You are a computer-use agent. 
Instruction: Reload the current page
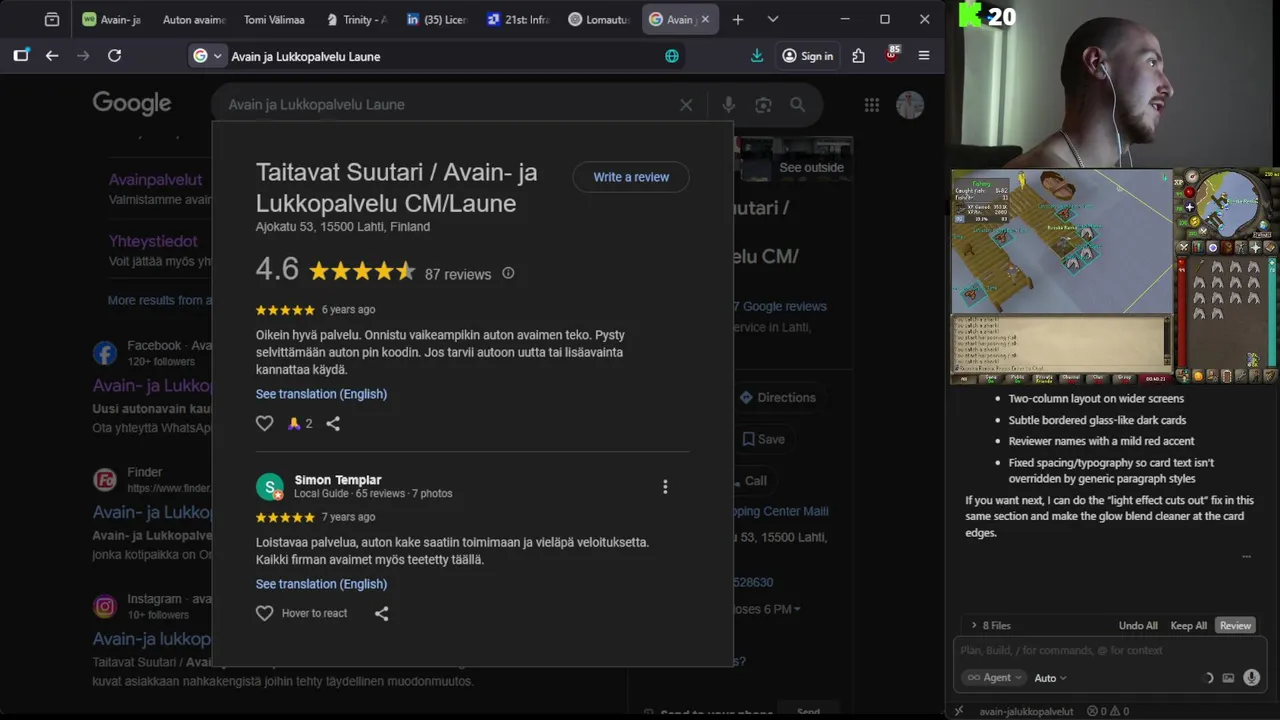coord(114,56)
